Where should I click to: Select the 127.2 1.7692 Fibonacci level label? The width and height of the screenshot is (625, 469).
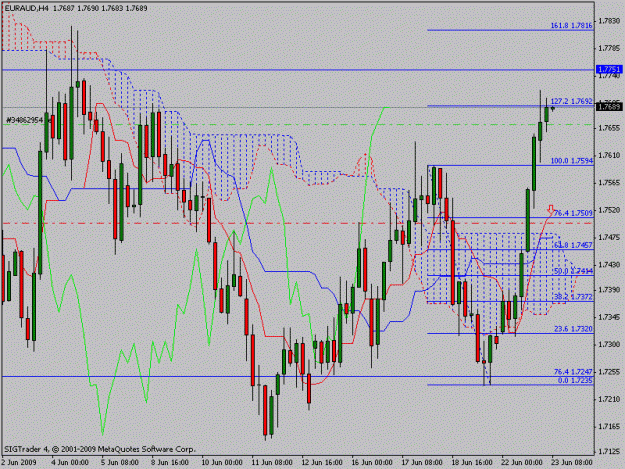coord(572,101)
